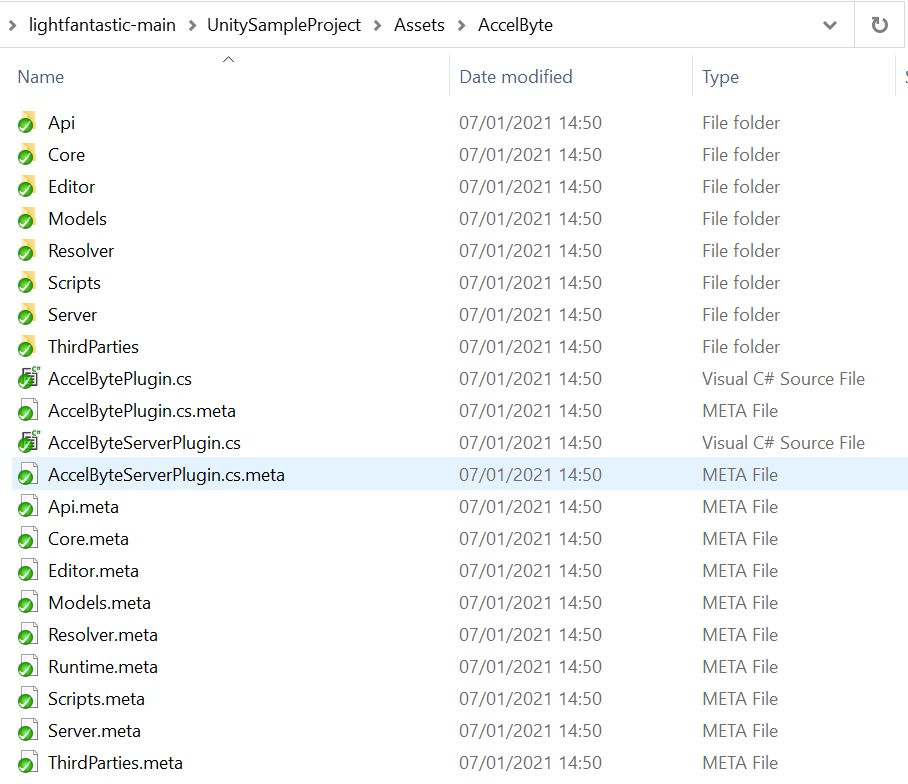Screen dimensions: 908x784
Task: Select the Api.meta file icon
Action: [x=27, y=507]
